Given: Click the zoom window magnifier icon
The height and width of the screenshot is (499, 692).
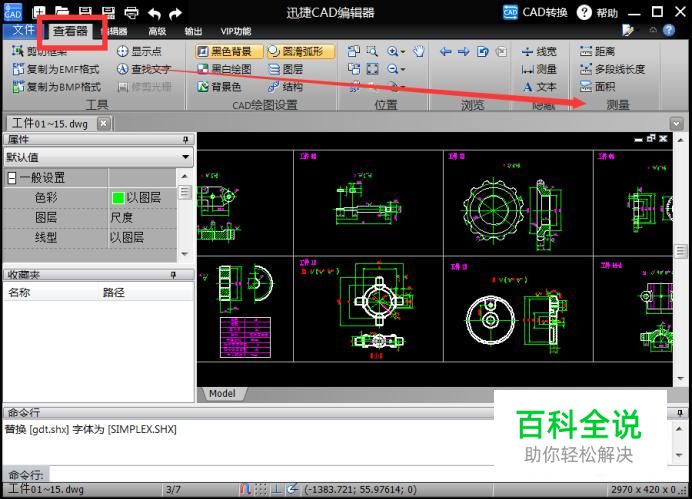Looking at the screenshot, I should (372, 51).
